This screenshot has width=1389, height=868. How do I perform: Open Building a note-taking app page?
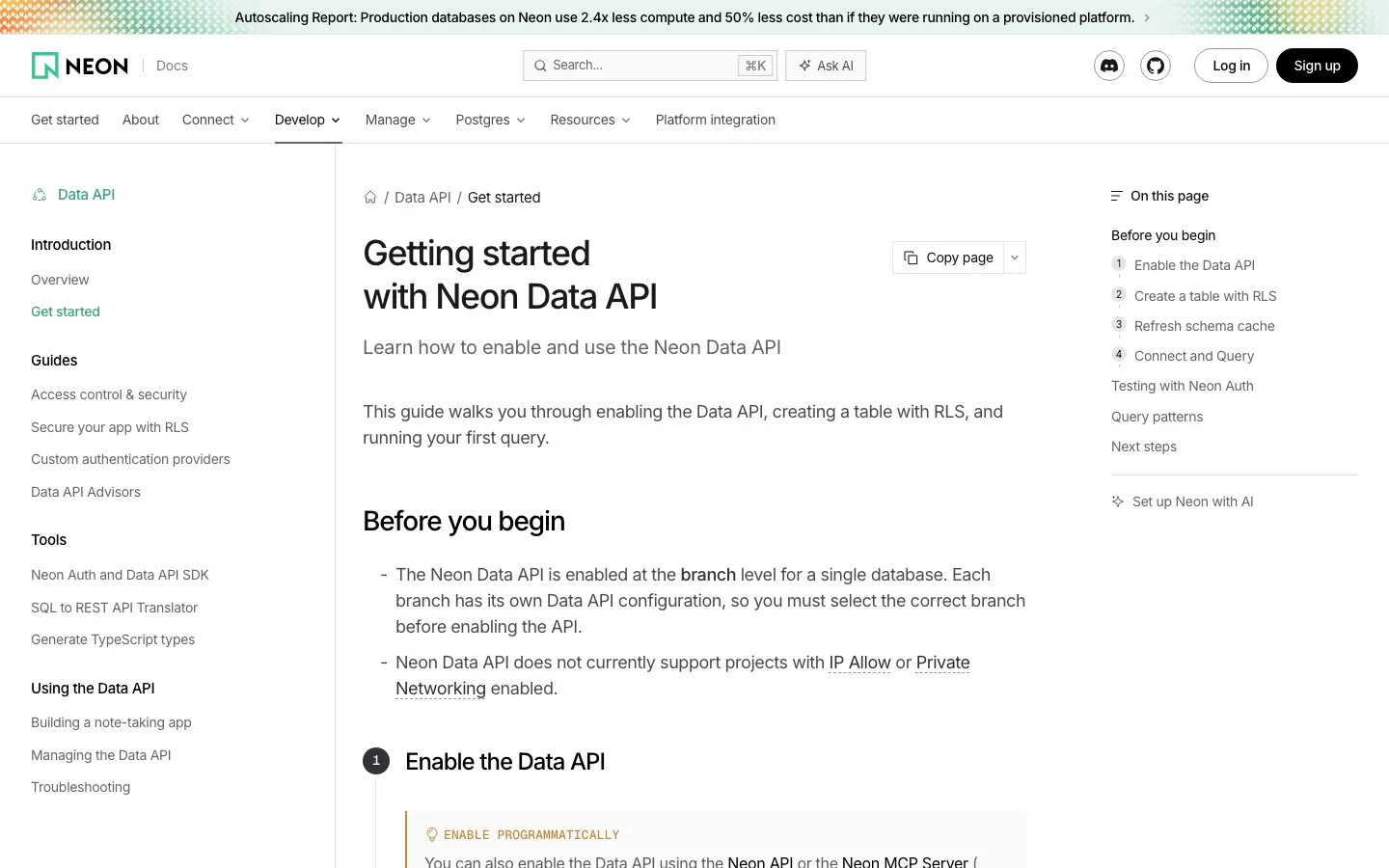pyautogui.click(x=111, y=722)
